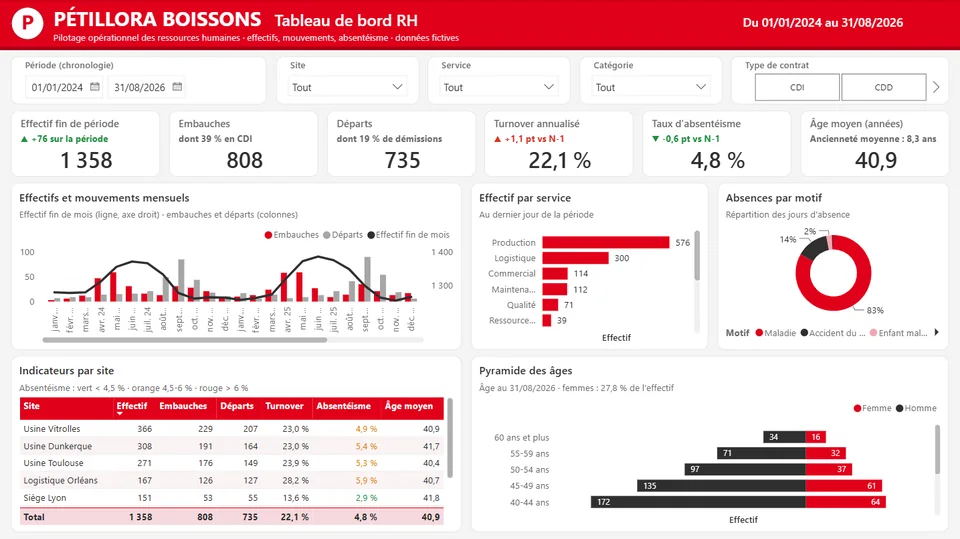Open the start date calendar picker icon

click(x=95, y=87)
